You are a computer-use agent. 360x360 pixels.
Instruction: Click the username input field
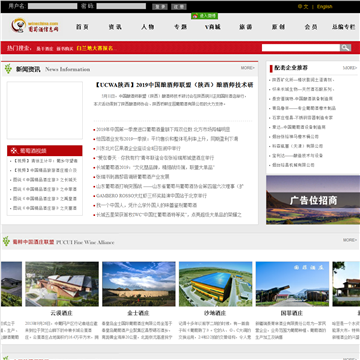53,6
